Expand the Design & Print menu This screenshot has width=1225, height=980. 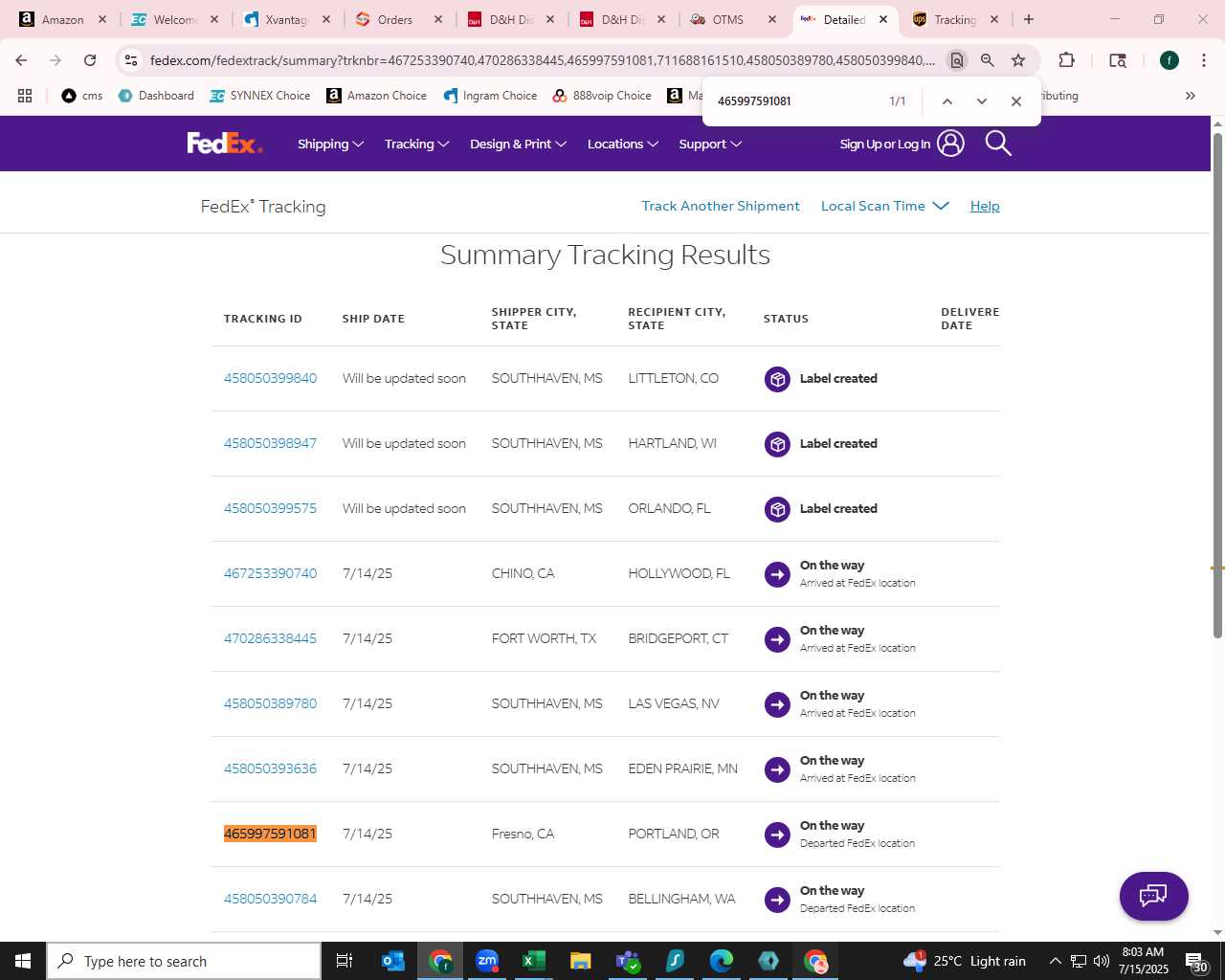tap(518, 144)
